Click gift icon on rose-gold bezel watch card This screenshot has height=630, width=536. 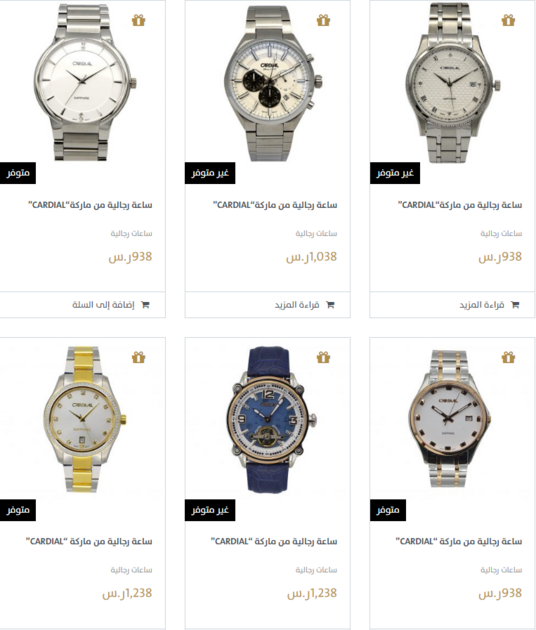(508, 357)
